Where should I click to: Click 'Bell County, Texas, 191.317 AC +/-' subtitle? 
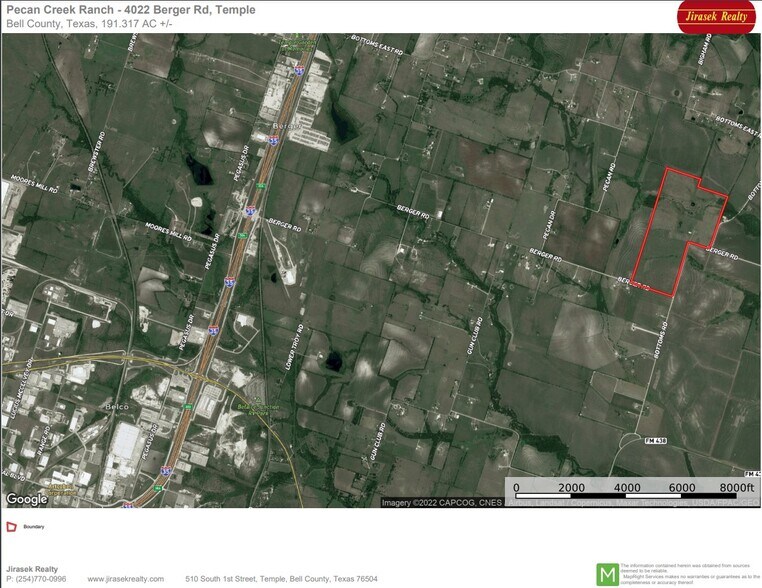89,23
